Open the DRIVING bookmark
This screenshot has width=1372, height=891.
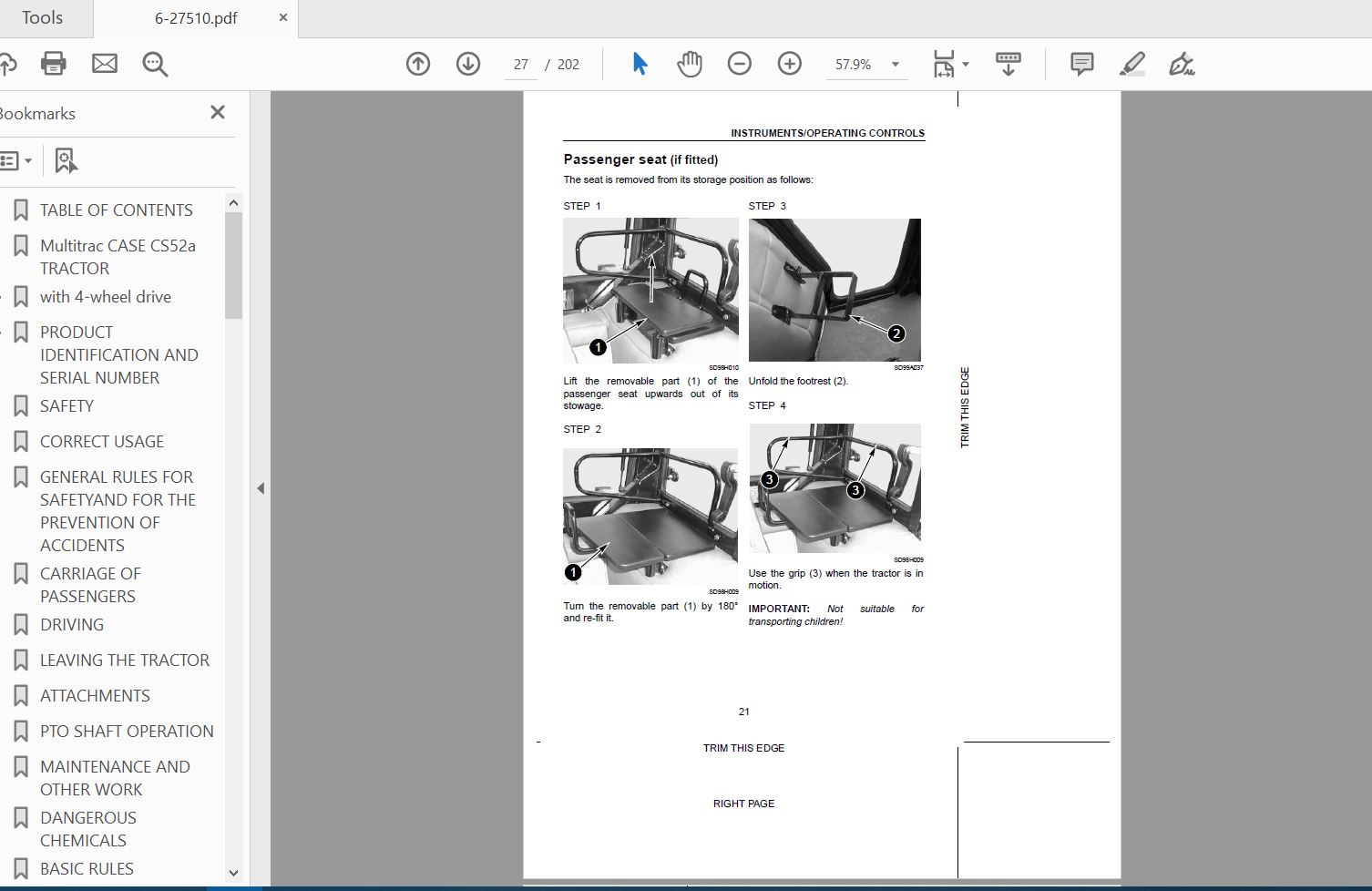click(72, 625)
